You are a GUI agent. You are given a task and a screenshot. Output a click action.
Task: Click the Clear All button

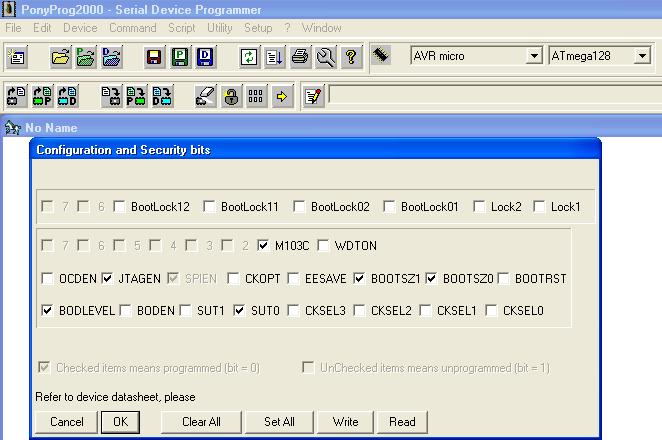[201, 422]
